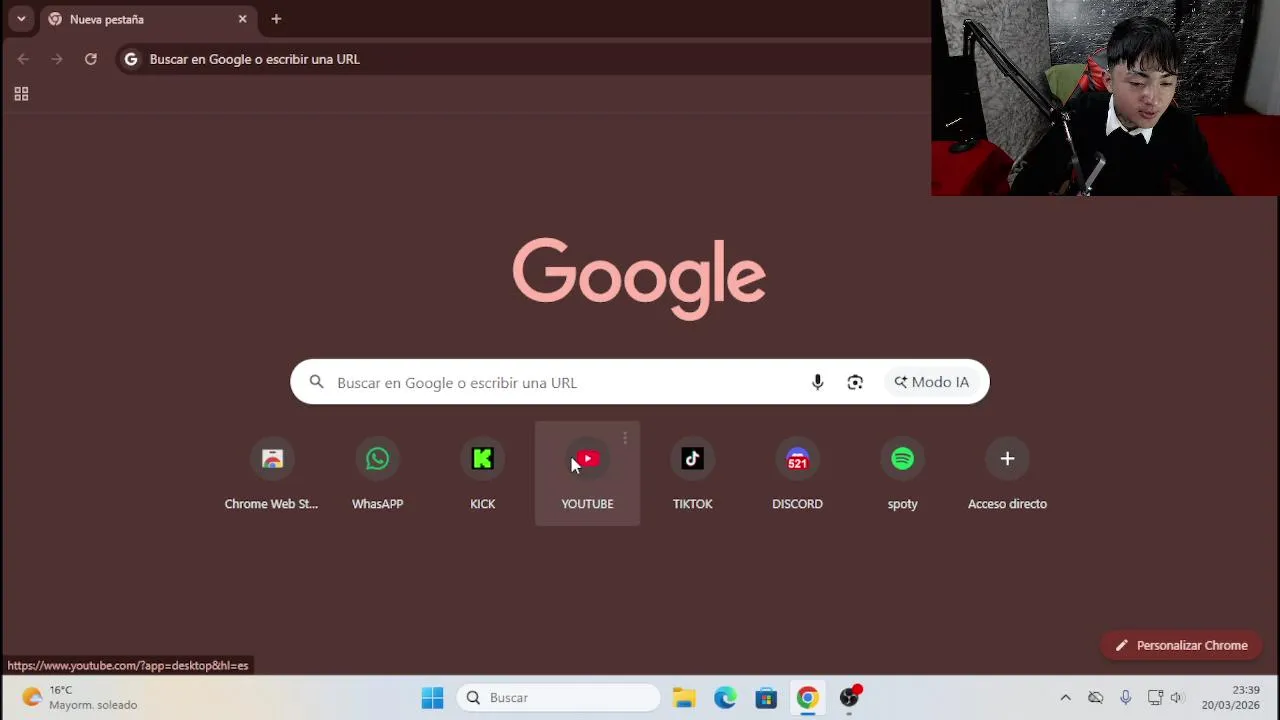
Task: Add a new shortcut with Acceso directo
Action: [x=1007, y=473]
